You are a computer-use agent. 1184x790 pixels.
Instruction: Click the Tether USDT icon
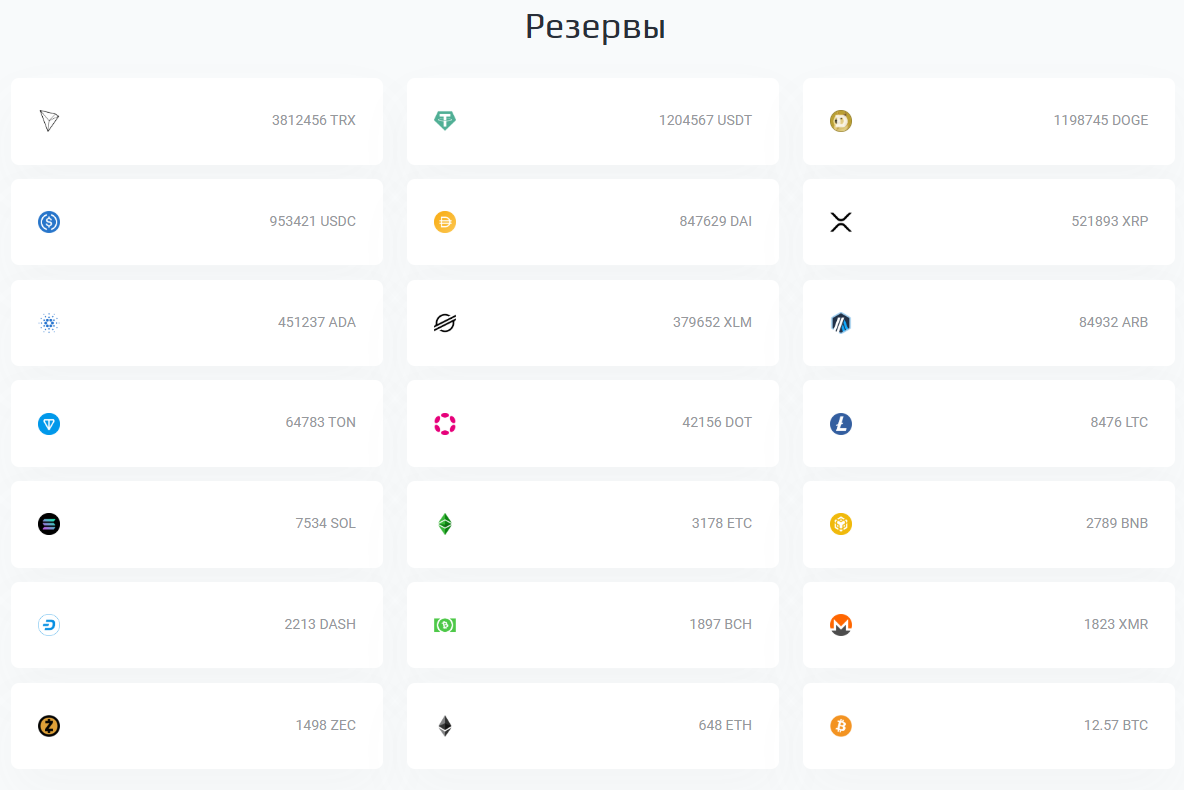pos(445,121)
